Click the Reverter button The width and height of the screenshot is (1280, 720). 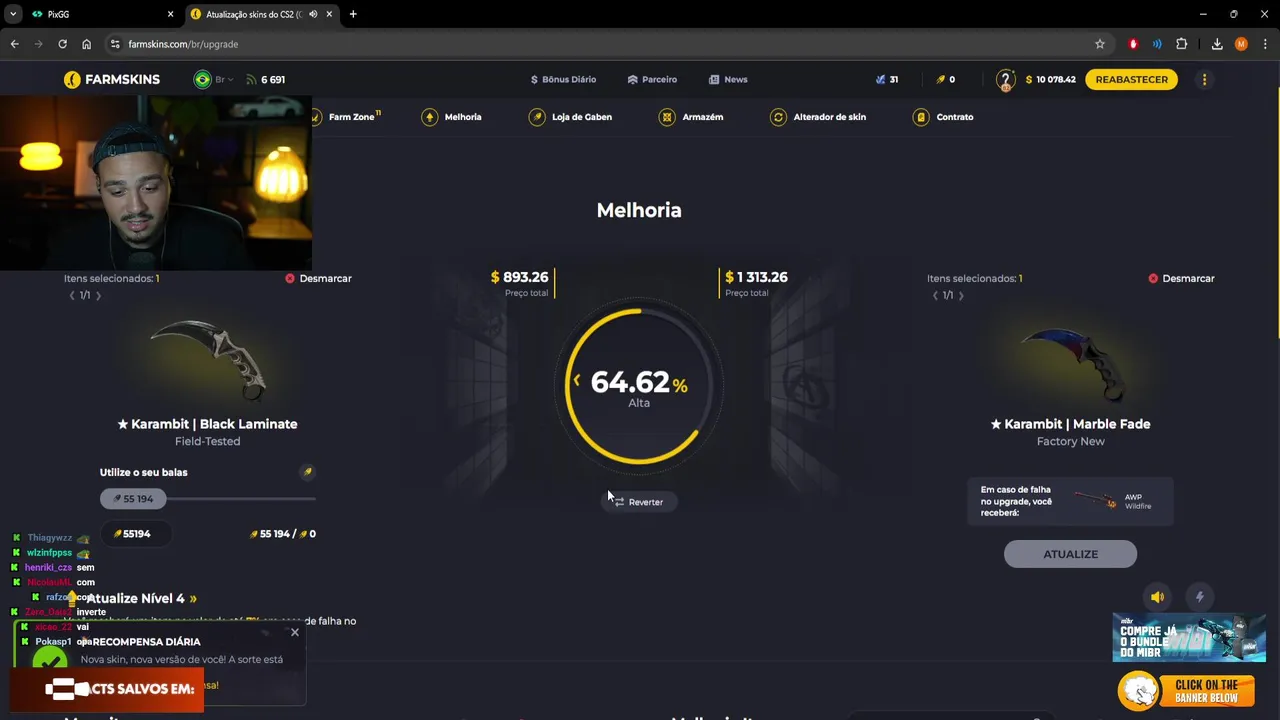tap(638, 502)
